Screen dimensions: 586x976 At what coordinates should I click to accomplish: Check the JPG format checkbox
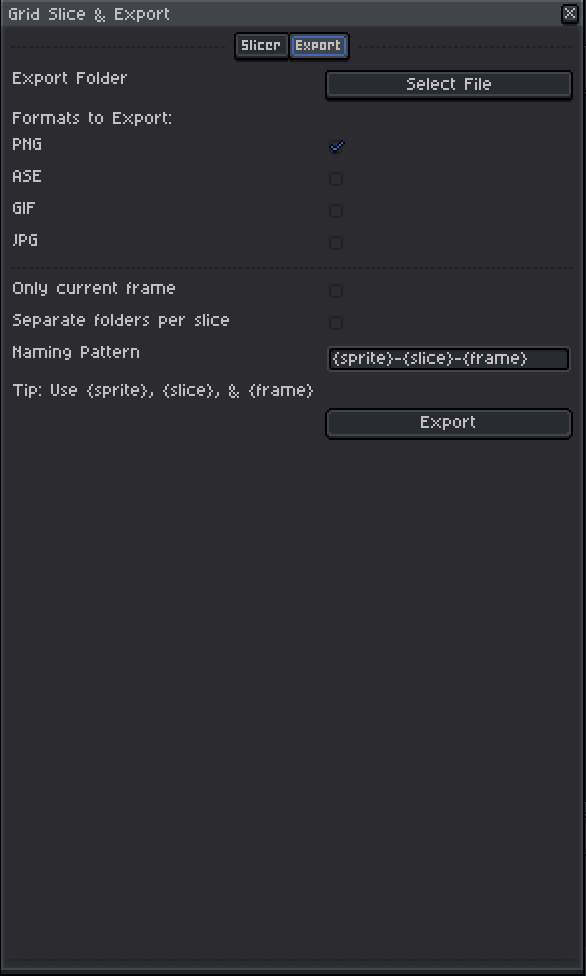(336, 243)
